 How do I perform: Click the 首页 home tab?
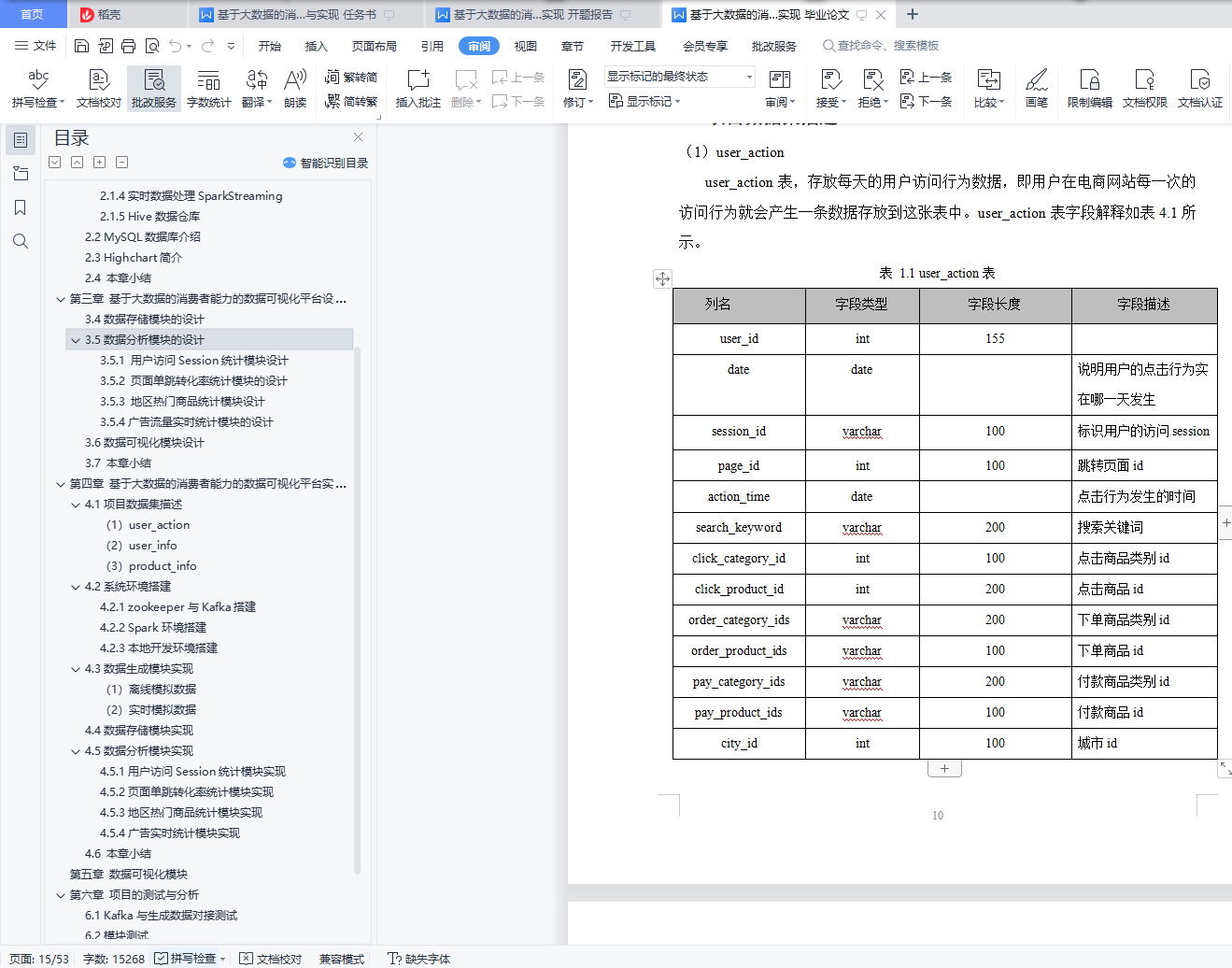(x=32, y=14)
